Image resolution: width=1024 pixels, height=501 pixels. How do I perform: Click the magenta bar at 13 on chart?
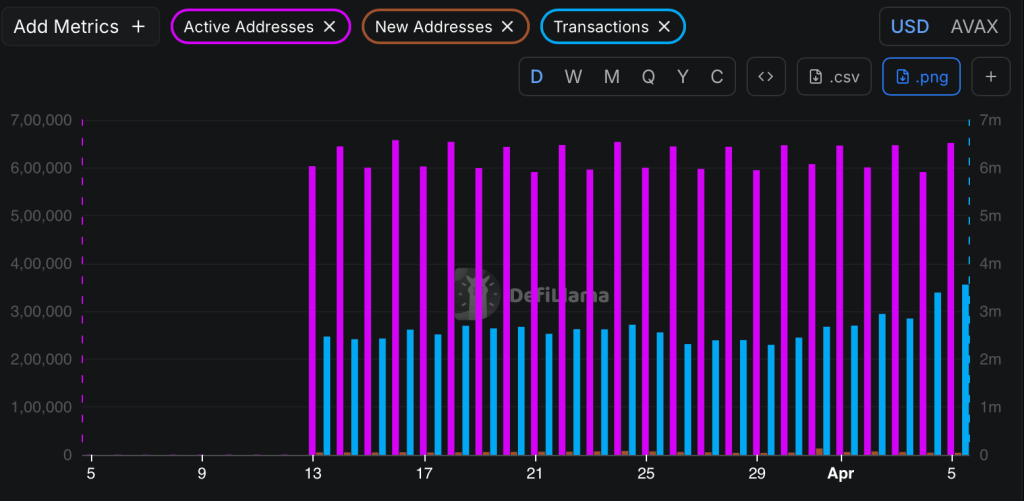312,310
